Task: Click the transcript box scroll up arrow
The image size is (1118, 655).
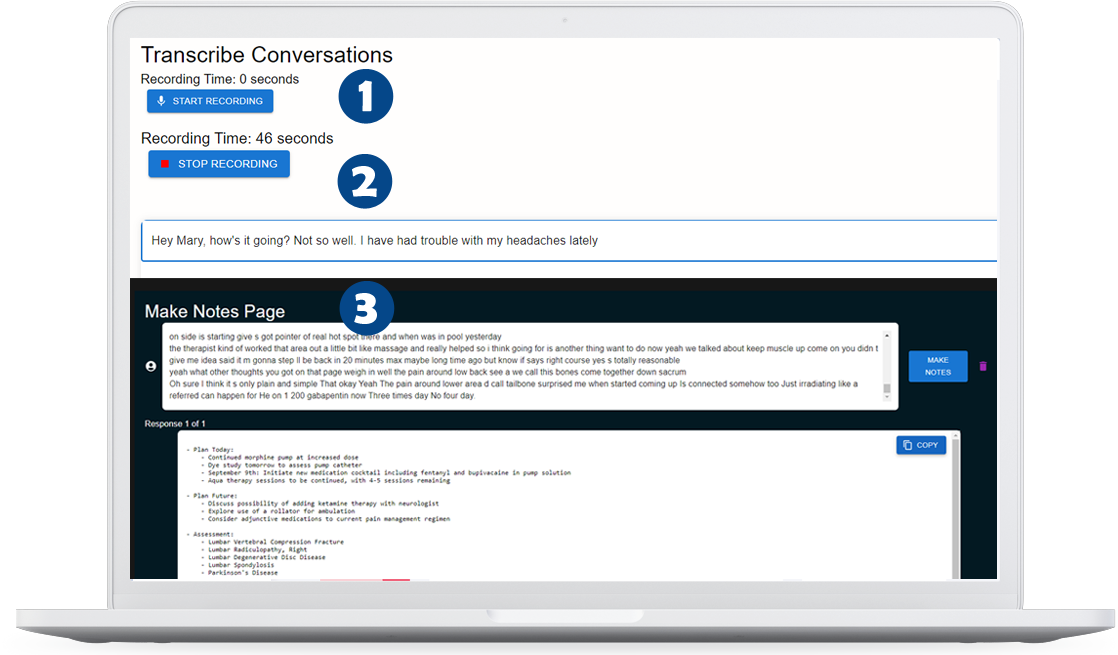Action: tap(886, 335)
